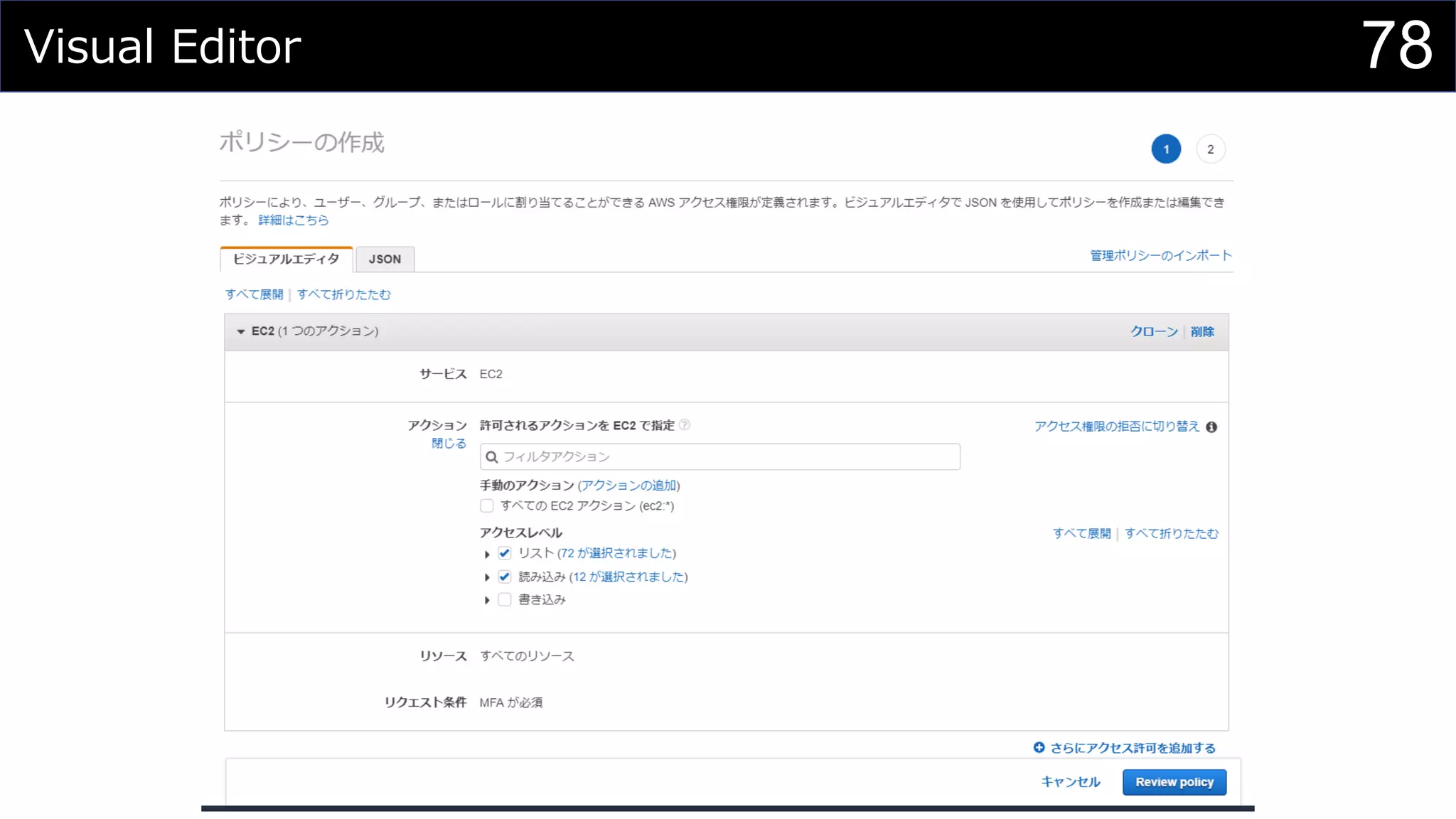Click the plus icon to add more permissions
The image size is (1456, 819).
[1039, 748]
